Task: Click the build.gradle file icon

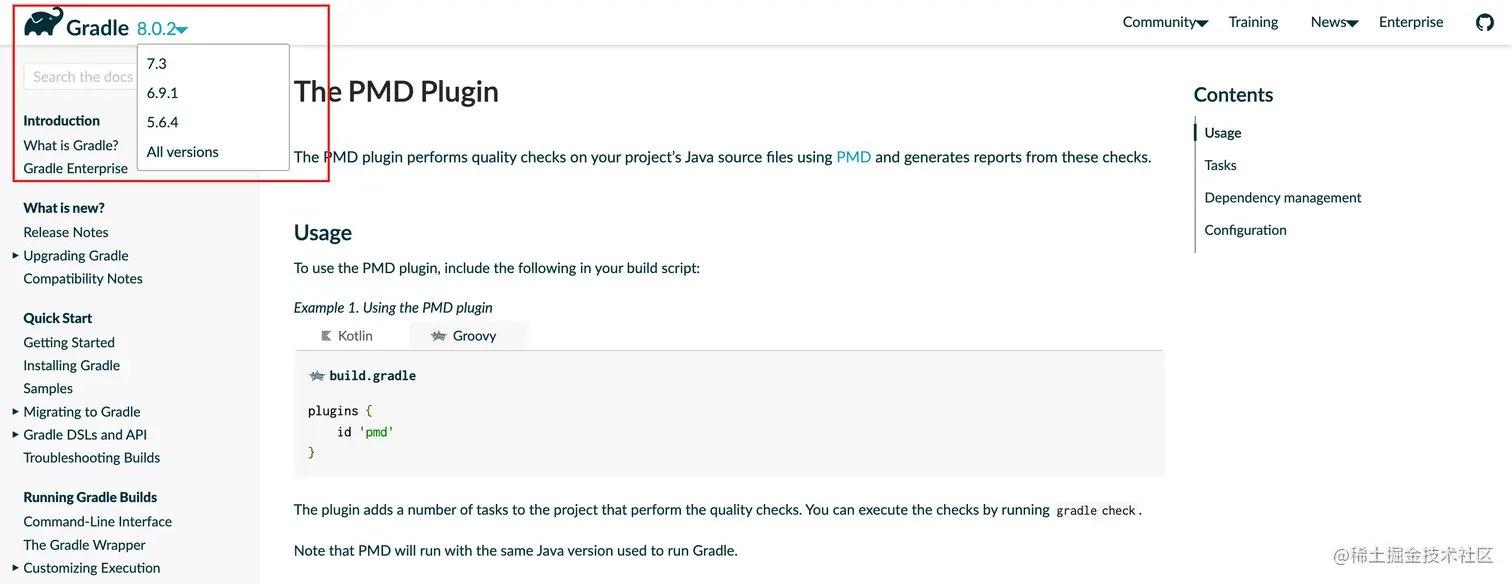Action: pos(317,376)
